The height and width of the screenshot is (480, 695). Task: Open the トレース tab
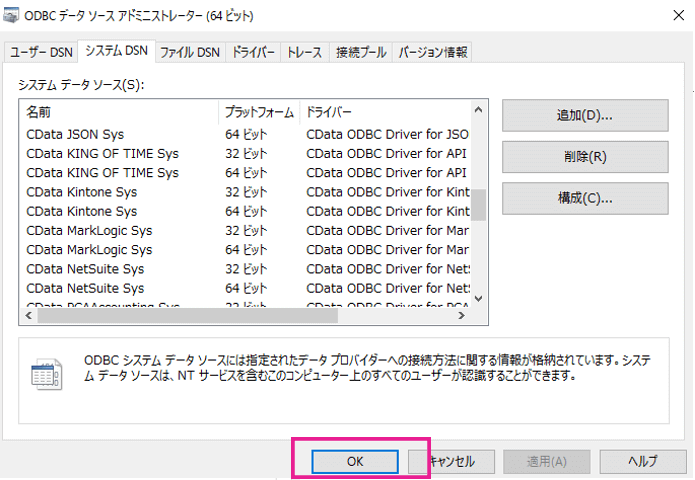tap(305, 52)
